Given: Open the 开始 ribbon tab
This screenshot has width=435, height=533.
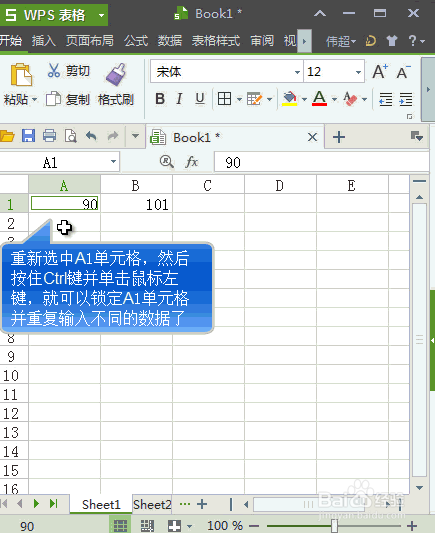Looking at the screenshot, I should [10, 41].
